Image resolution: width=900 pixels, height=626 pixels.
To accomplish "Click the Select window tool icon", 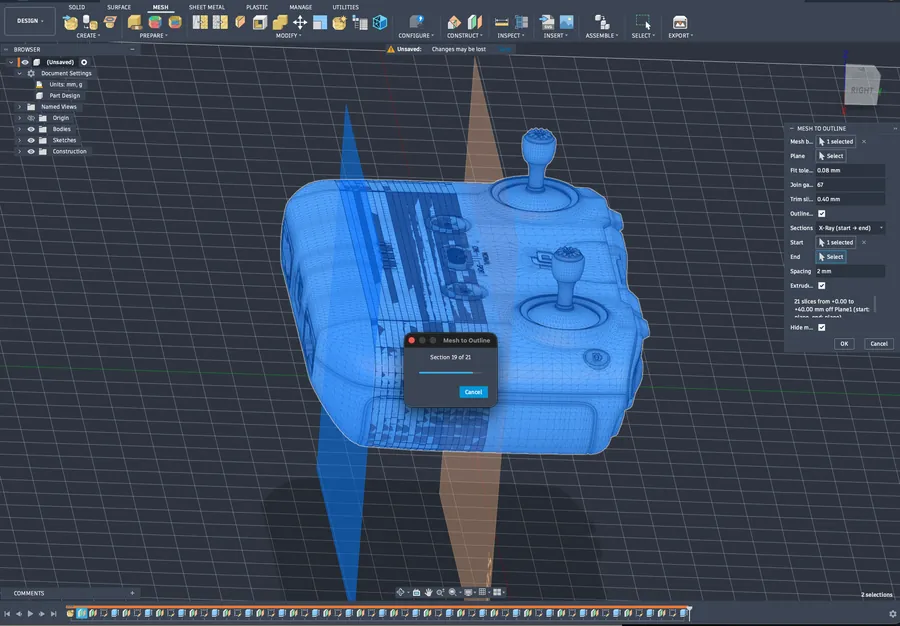I will pos(643,22).
